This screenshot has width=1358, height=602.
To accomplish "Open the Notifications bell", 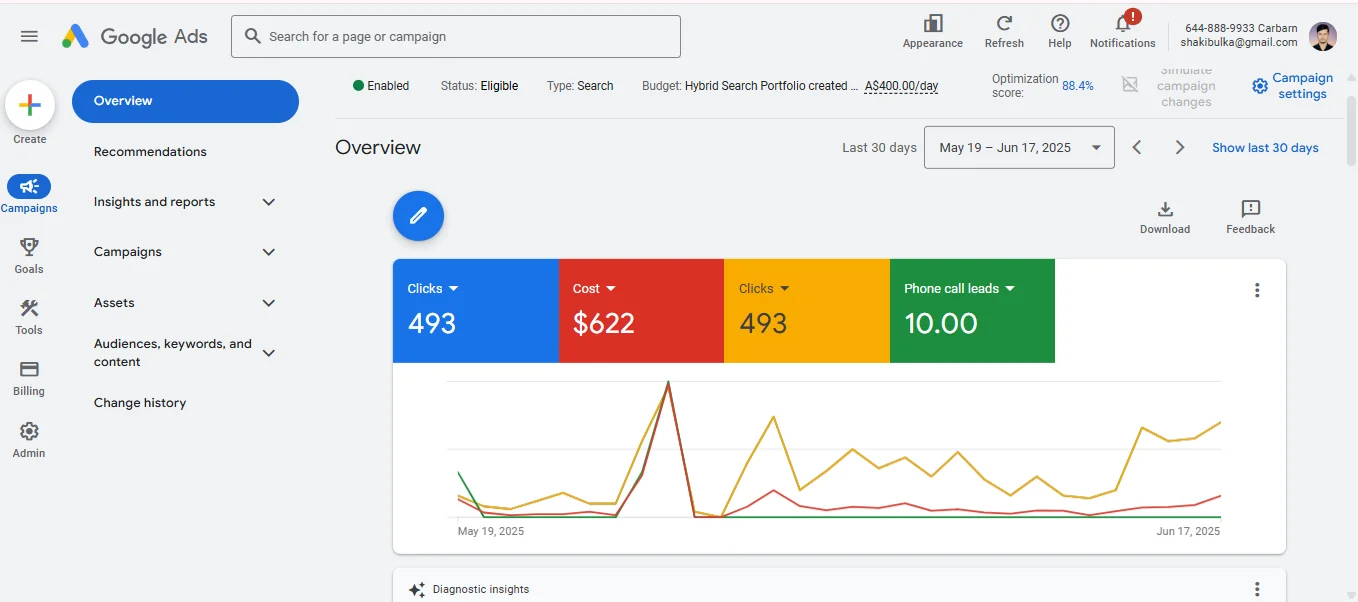I will pyautogui.click(x=1122, y=24).
